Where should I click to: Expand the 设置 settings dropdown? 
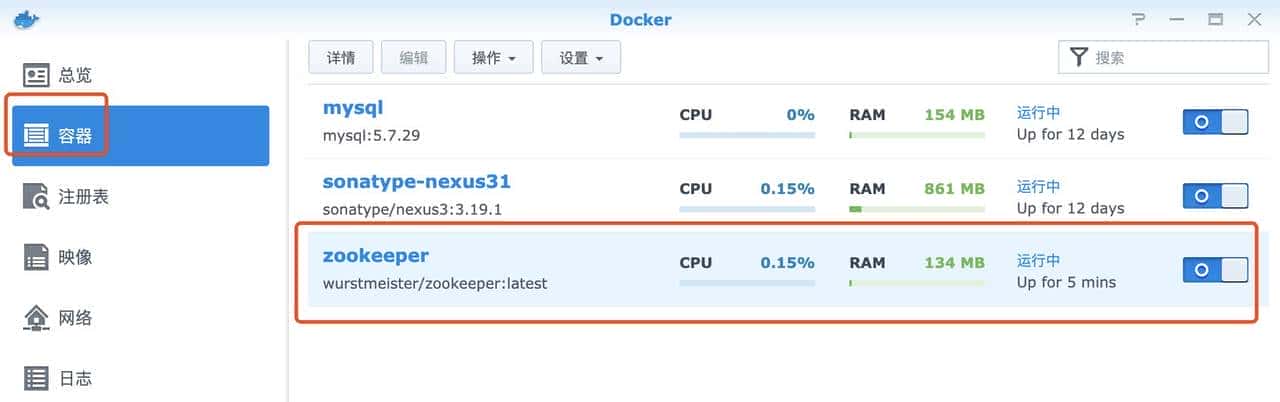pos(581,58)
